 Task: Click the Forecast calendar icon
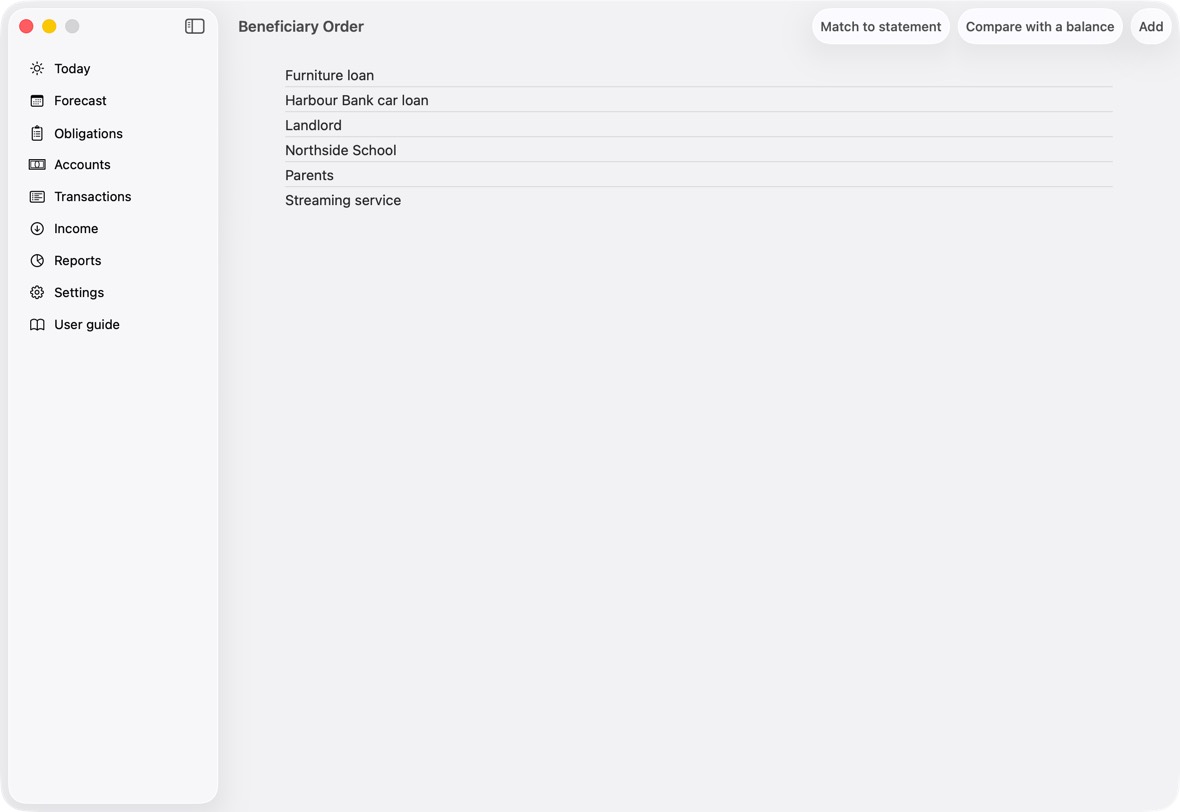37,101
